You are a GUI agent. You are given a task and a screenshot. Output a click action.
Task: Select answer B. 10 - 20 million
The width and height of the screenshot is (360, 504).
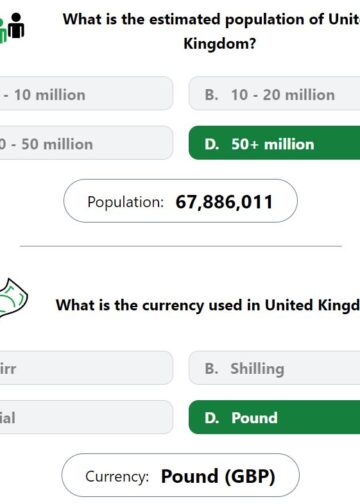pyautogui.click(x=274, y=93)
